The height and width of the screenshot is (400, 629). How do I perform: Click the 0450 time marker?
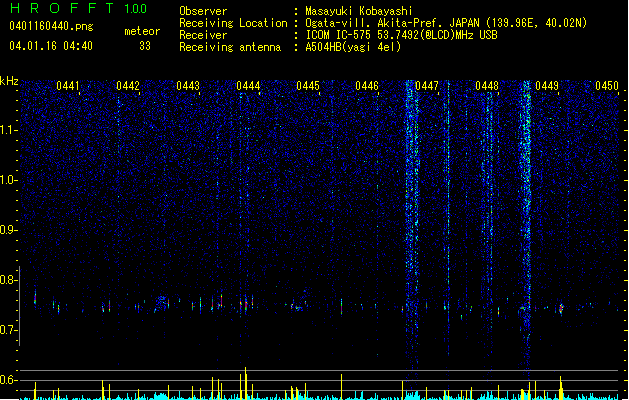point(607,86)
